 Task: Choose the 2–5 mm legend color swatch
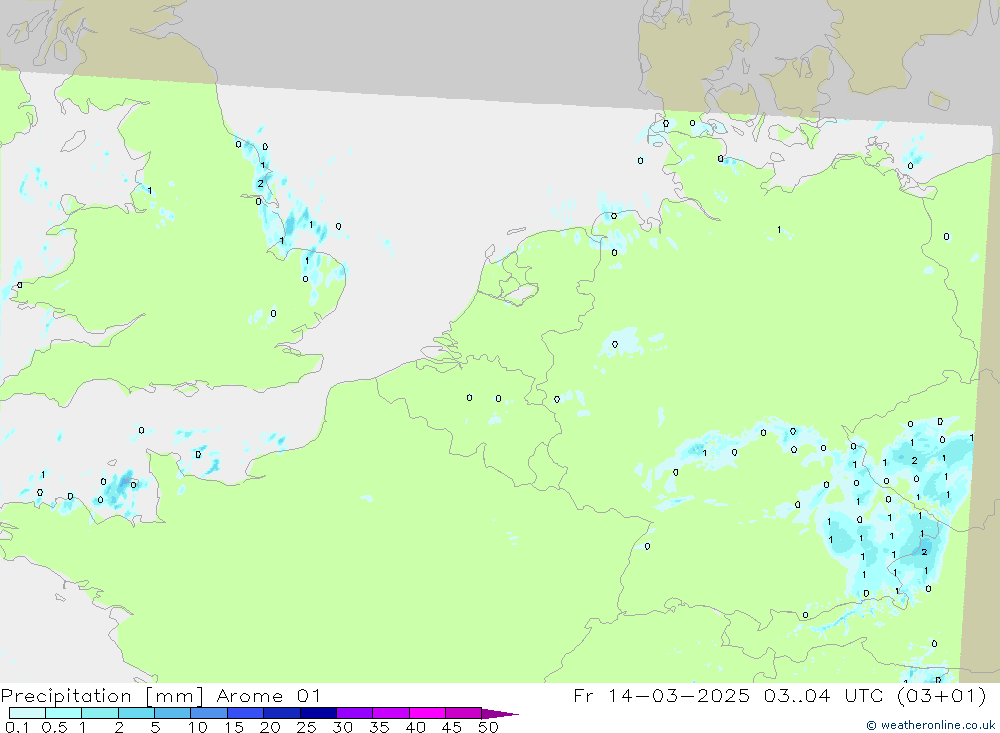pos(136,713)
